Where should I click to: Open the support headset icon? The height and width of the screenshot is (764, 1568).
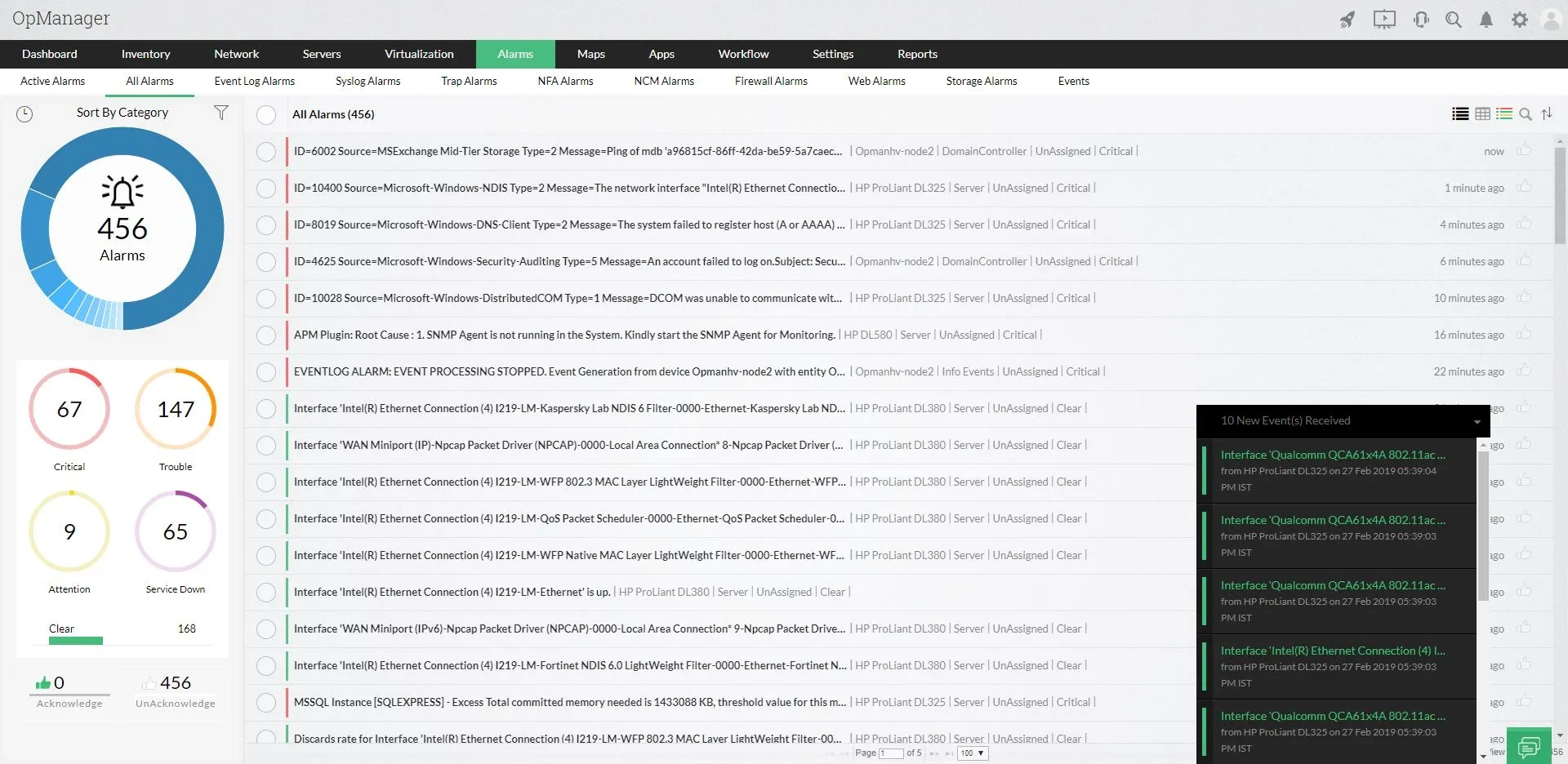click(x=1421, y=19)
